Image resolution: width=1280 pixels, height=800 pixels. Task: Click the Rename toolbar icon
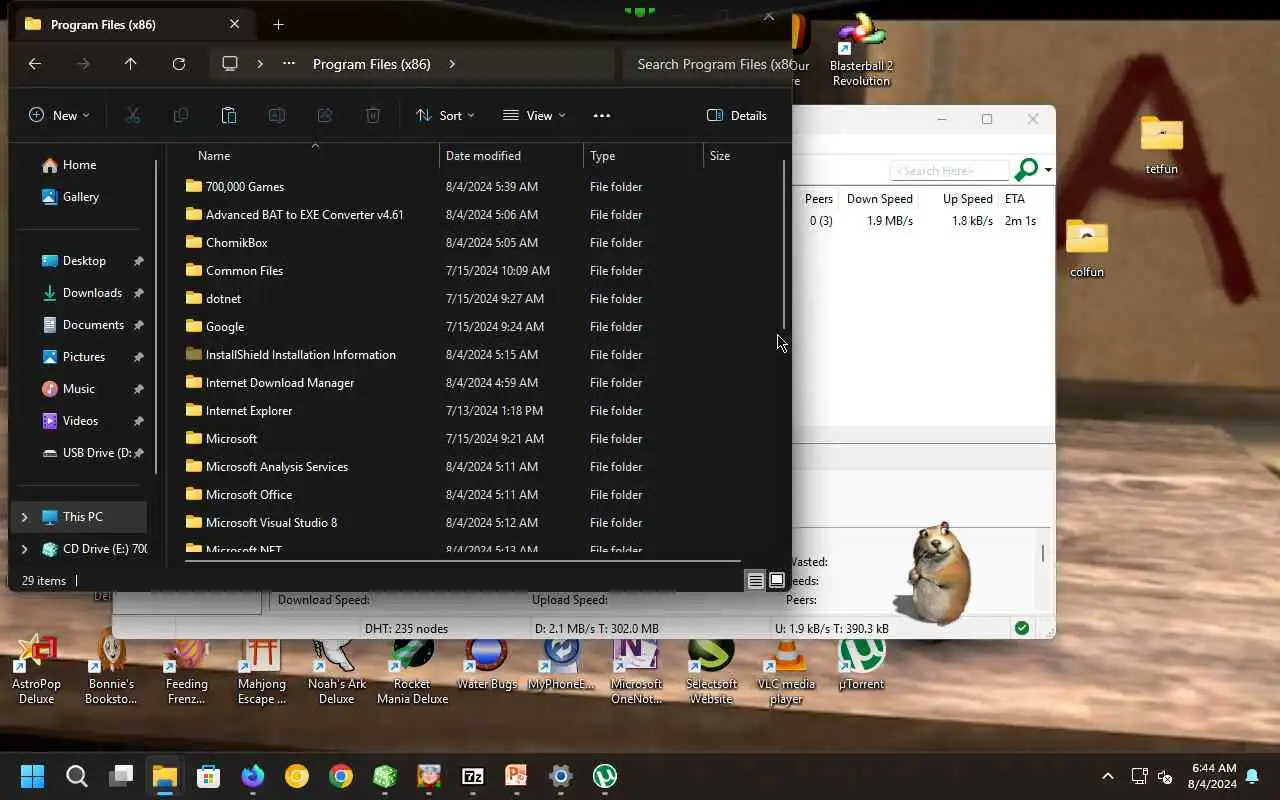277,116
